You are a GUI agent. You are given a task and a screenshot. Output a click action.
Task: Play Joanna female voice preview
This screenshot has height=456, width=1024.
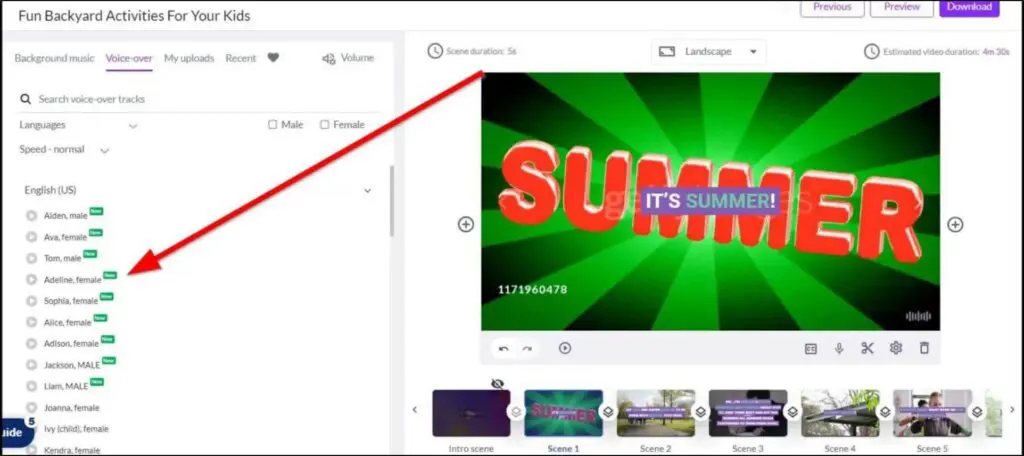click(x=31, y=407)
